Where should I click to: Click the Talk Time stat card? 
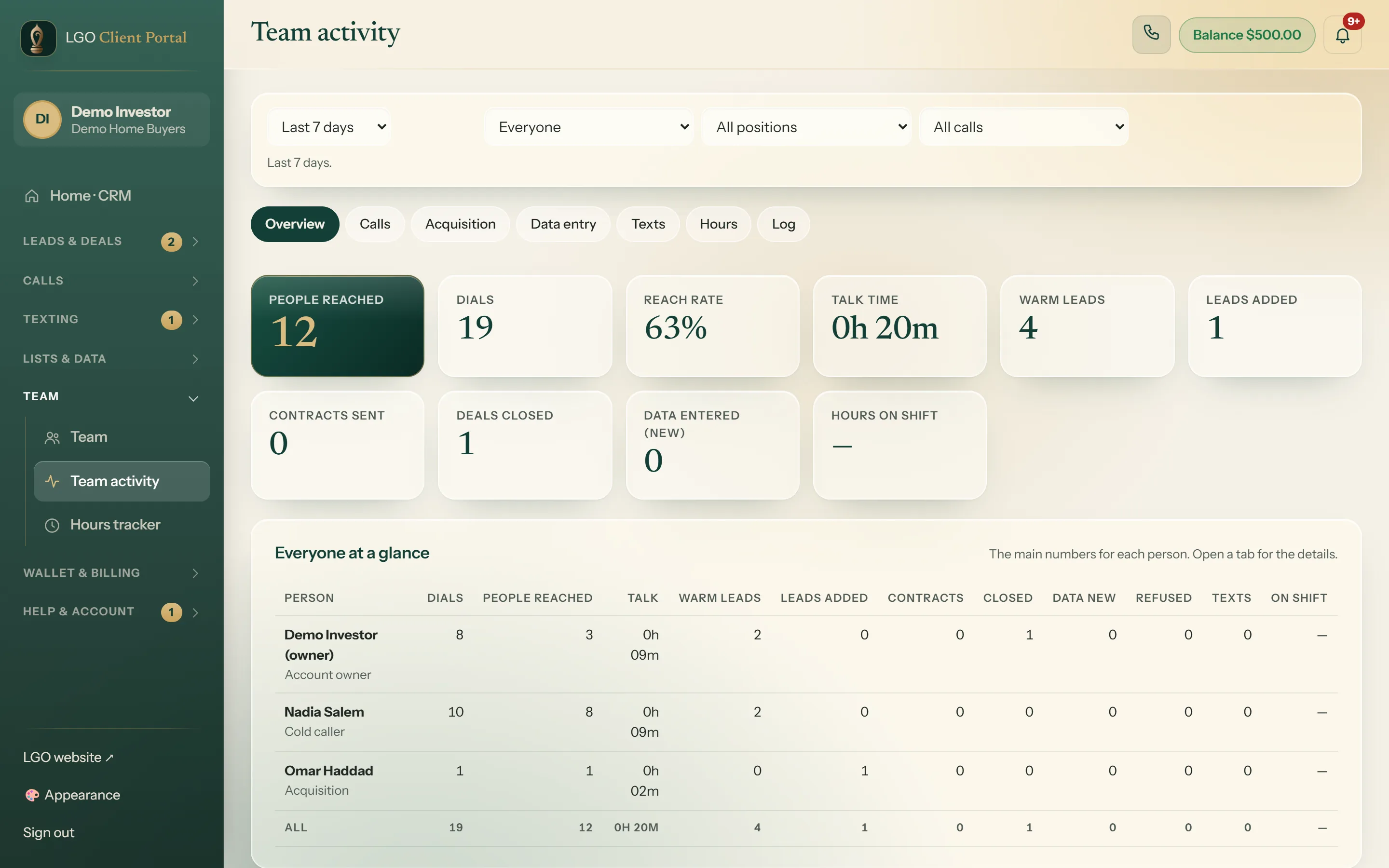(x=899, y=326)
